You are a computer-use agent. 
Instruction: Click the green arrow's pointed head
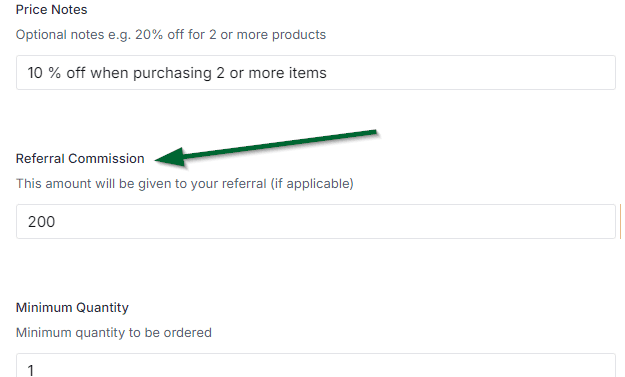tap(169, 158)
